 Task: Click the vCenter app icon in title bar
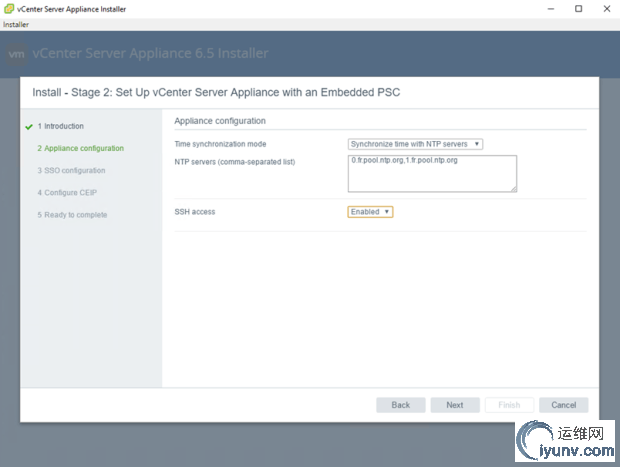point(9,9)
